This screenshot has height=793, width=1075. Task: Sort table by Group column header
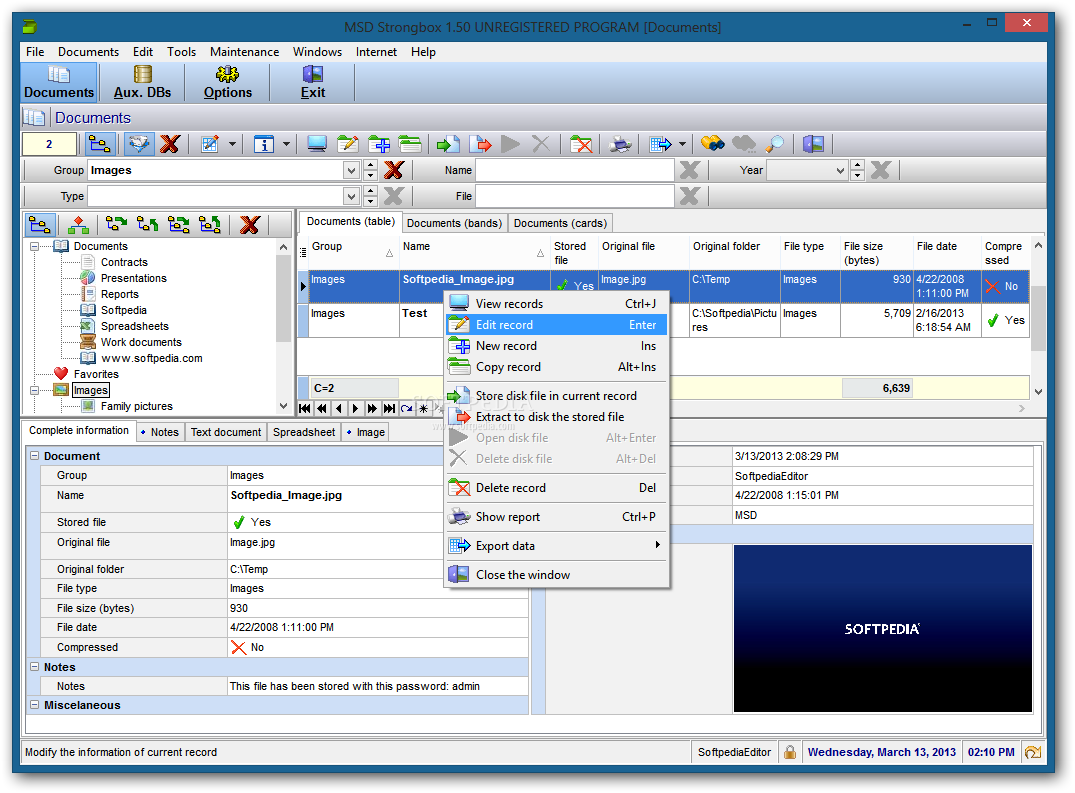pyautogui.click(x=353, y=253)
